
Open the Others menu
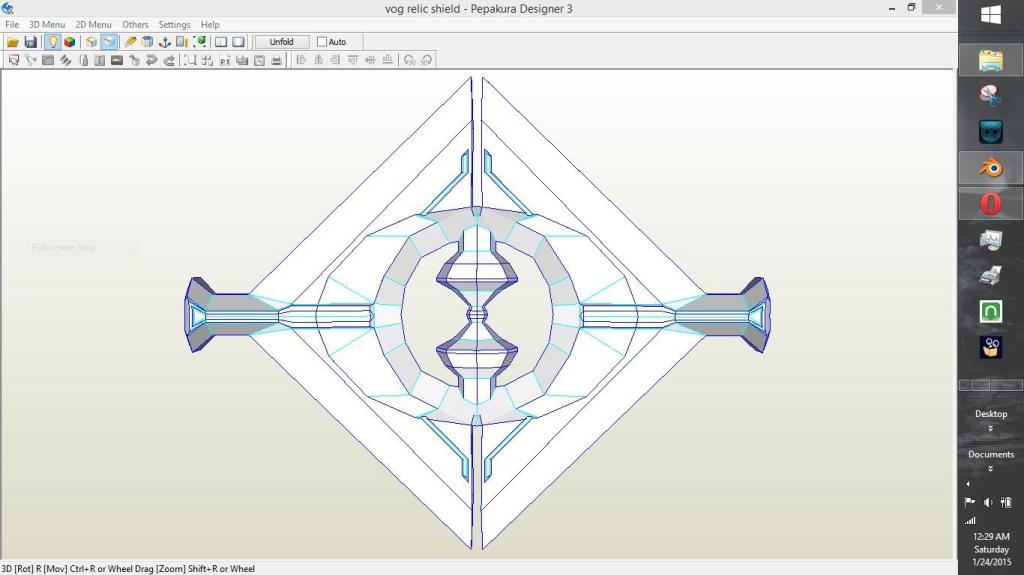tap(135, 24)
